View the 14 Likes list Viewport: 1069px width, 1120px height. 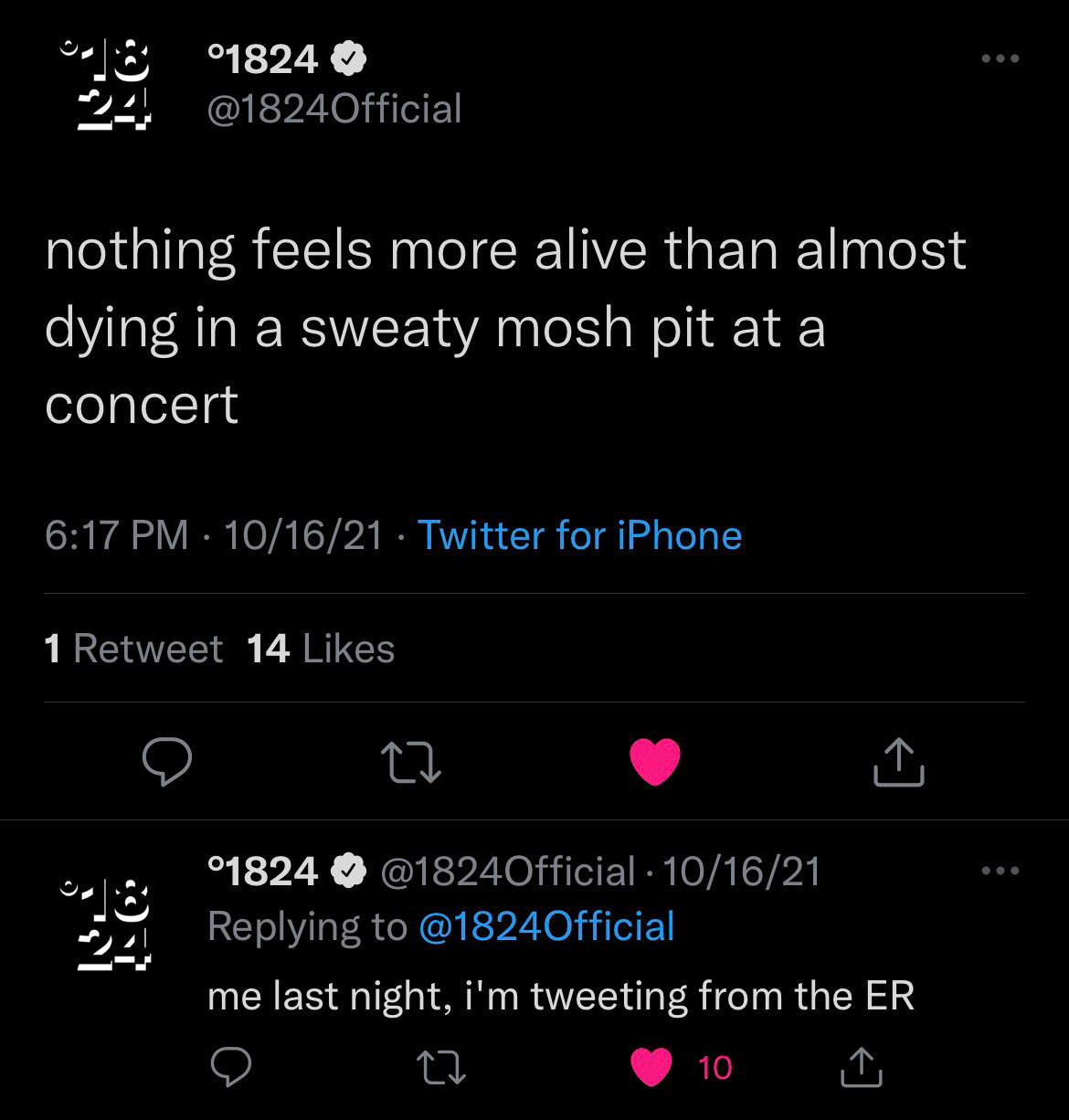[321, 649]
